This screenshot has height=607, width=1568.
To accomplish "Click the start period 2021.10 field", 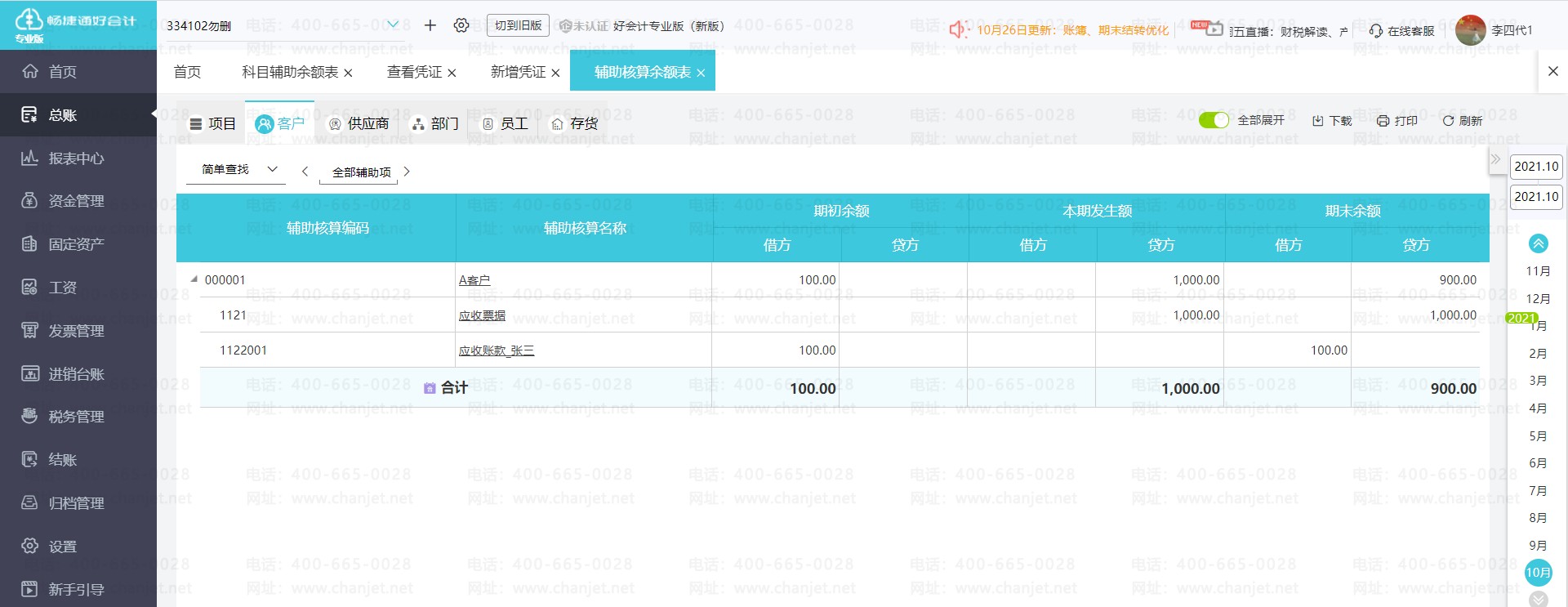I will [1535, 167].
